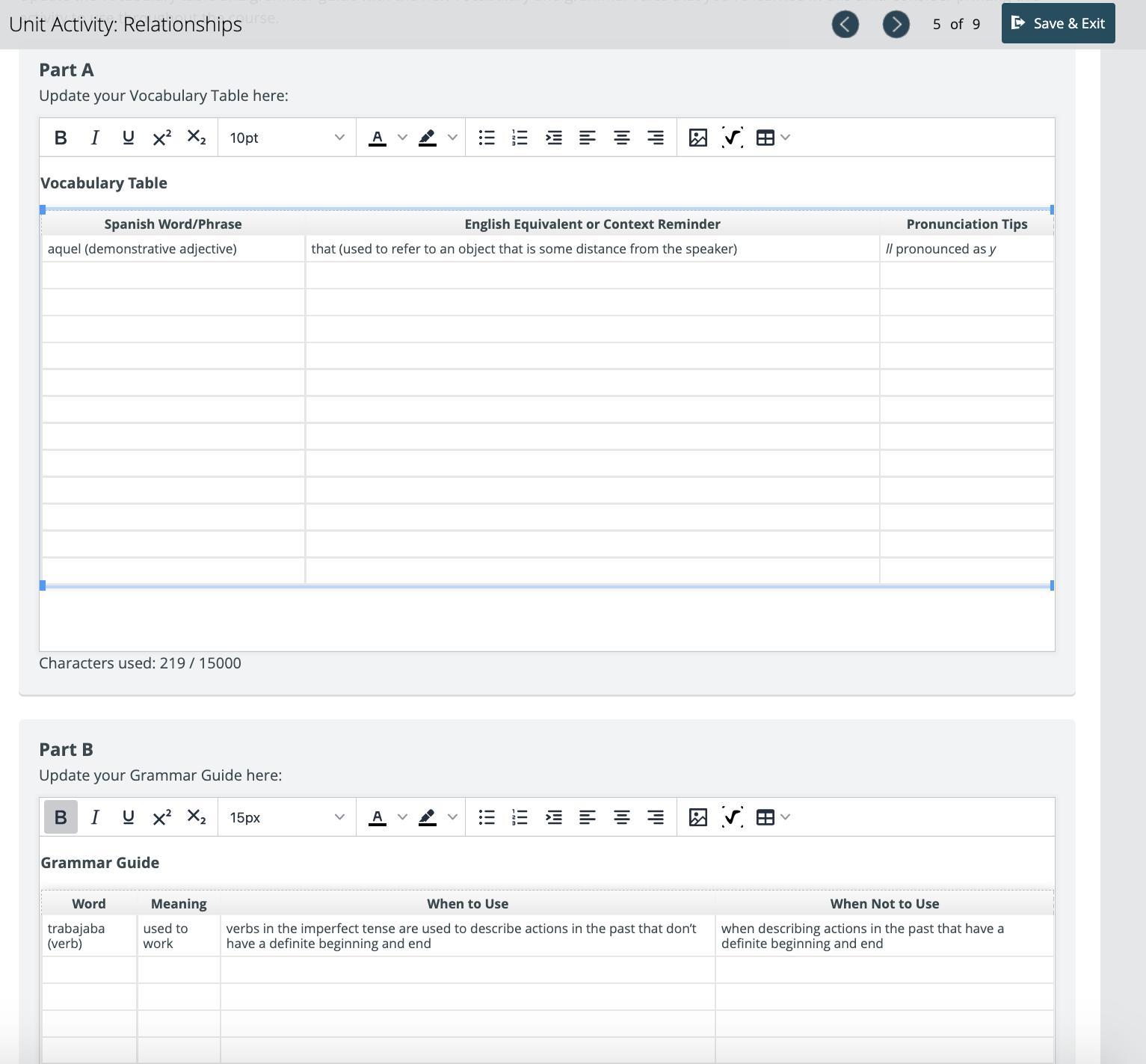This screenshot has height=1064, width=1146.
Task: Insert image in Part A editor
Action: (697, 138)
